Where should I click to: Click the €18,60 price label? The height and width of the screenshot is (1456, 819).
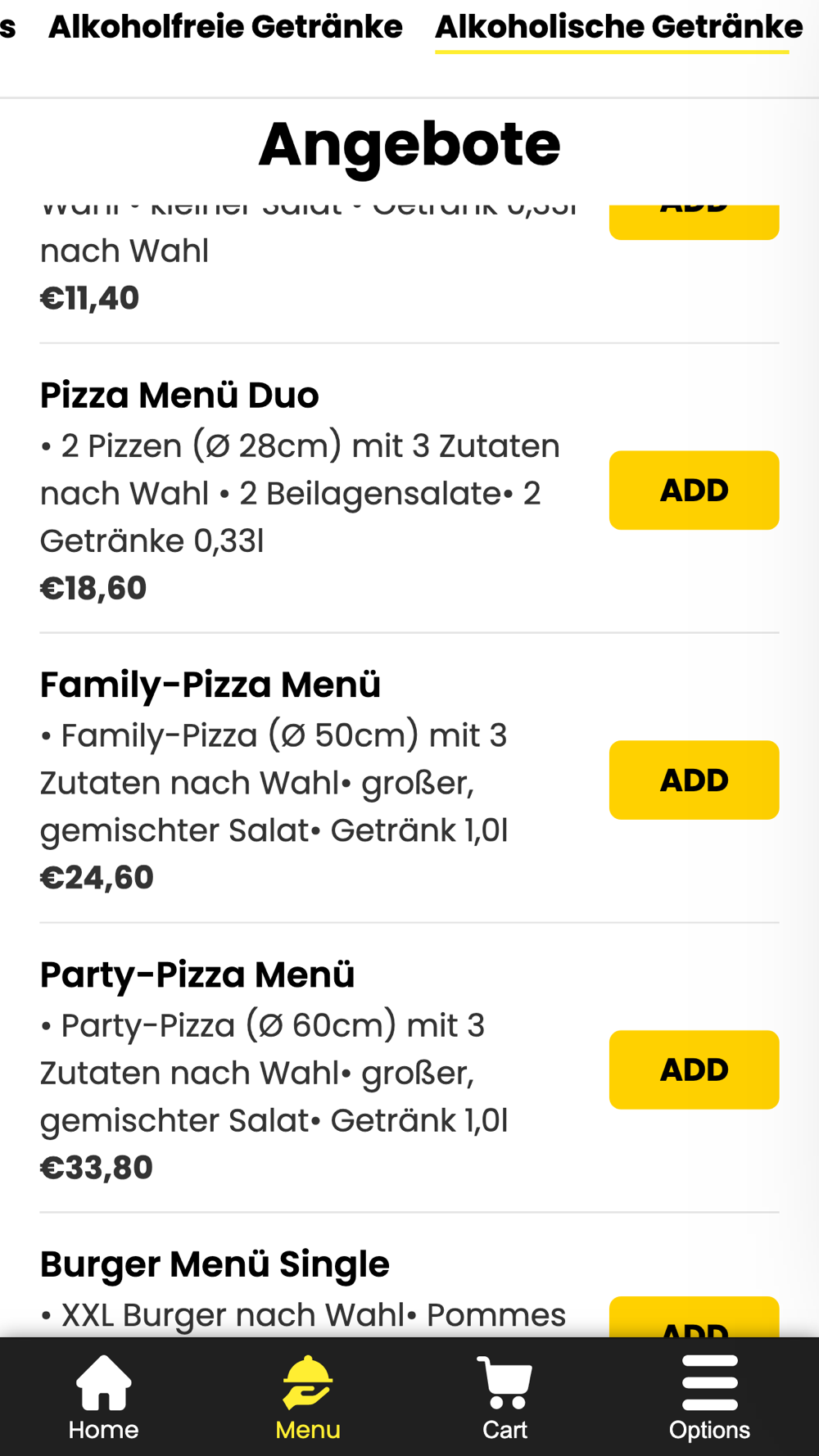(x=93, y=588)
